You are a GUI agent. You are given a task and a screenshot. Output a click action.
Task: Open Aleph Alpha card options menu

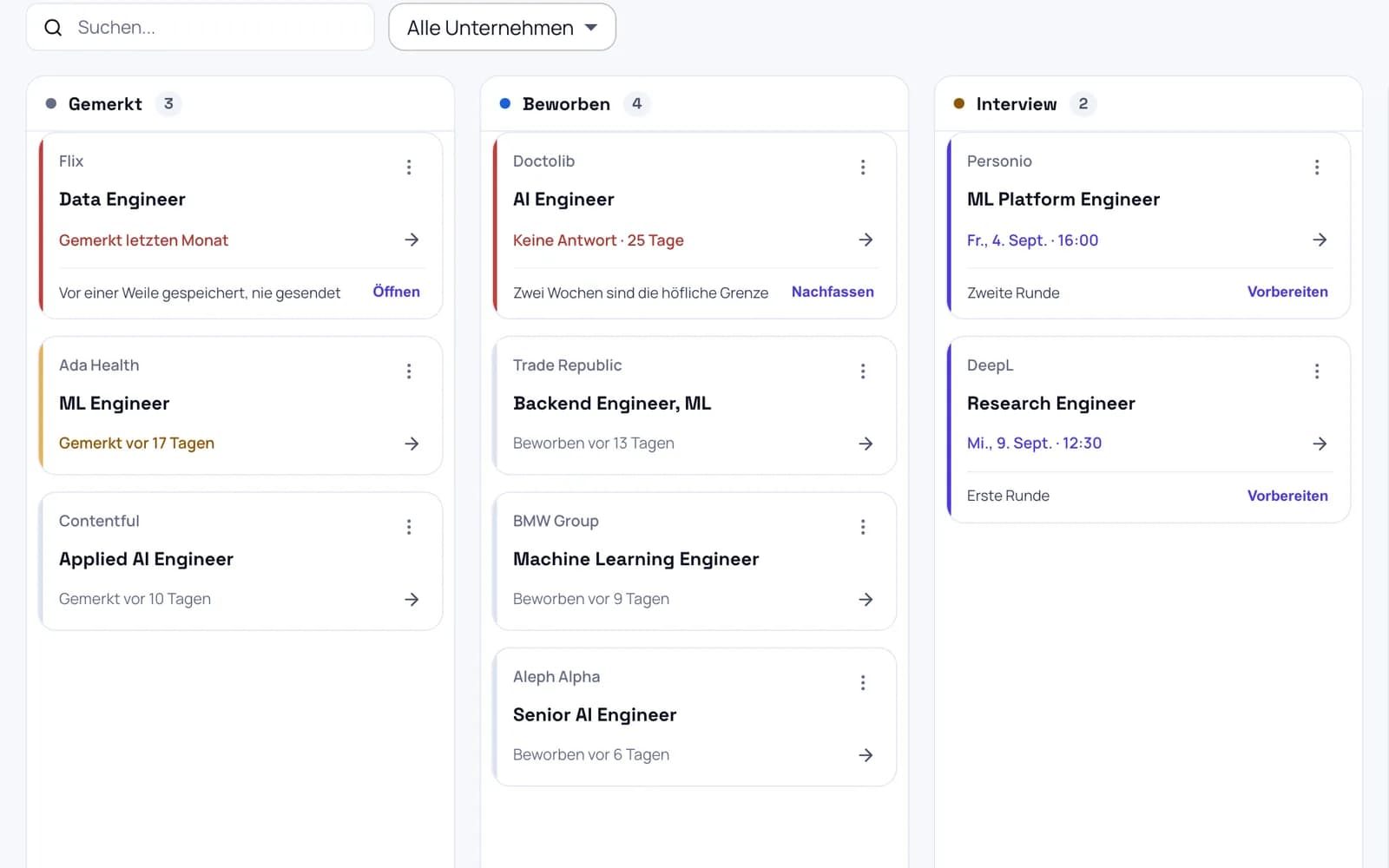tap(863, 683)
